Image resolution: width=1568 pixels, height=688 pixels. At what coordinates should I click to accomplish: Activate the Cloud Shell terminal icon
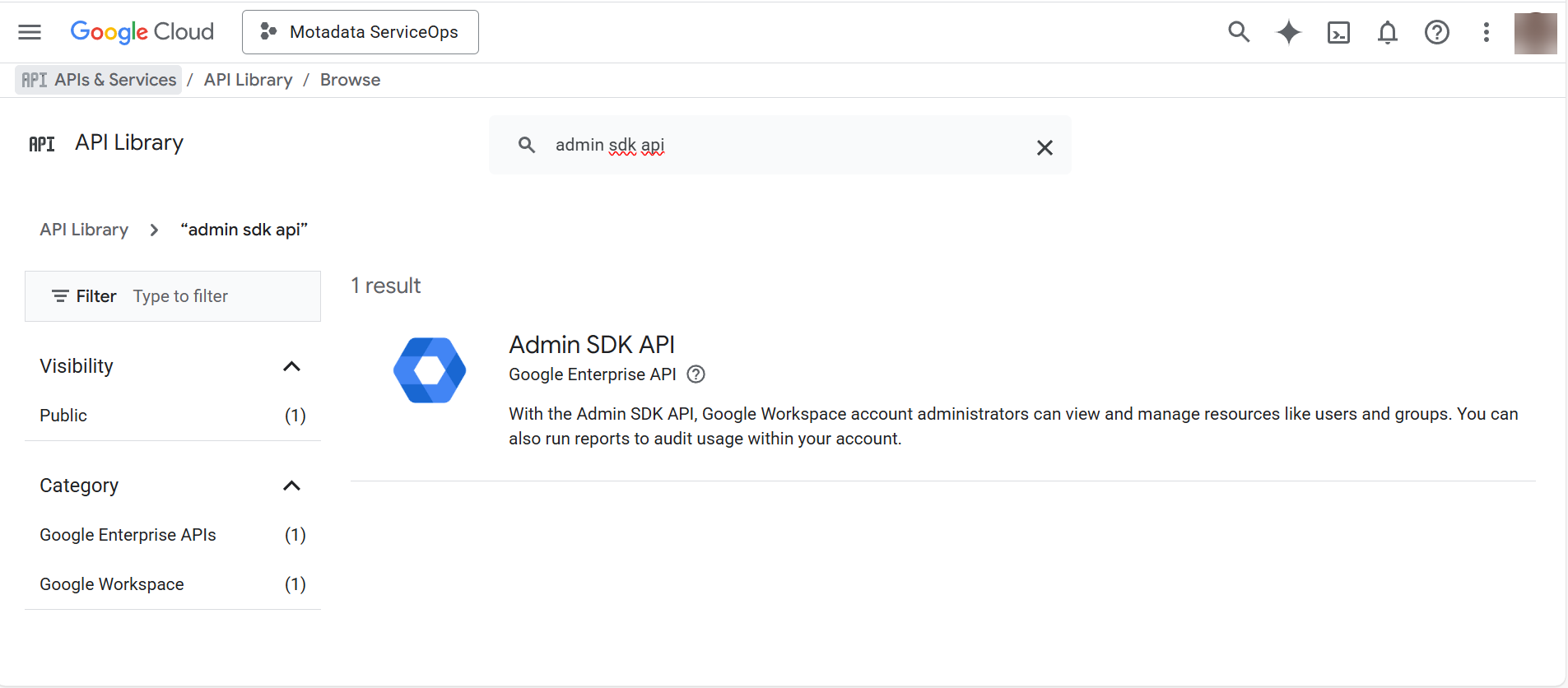coord(1338,32)
